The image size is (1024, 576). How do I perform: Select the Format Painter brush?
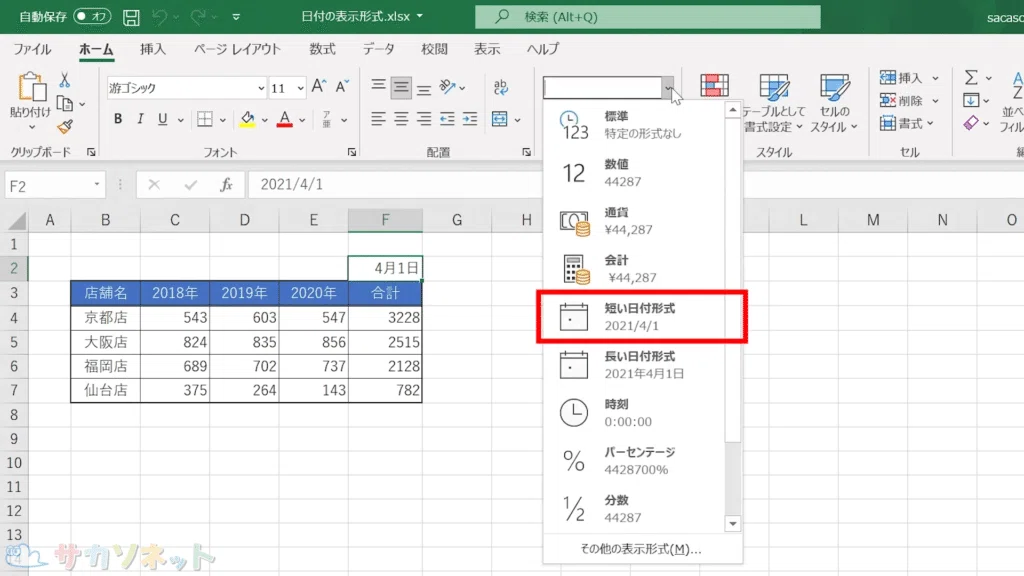[x=65, y=127]
